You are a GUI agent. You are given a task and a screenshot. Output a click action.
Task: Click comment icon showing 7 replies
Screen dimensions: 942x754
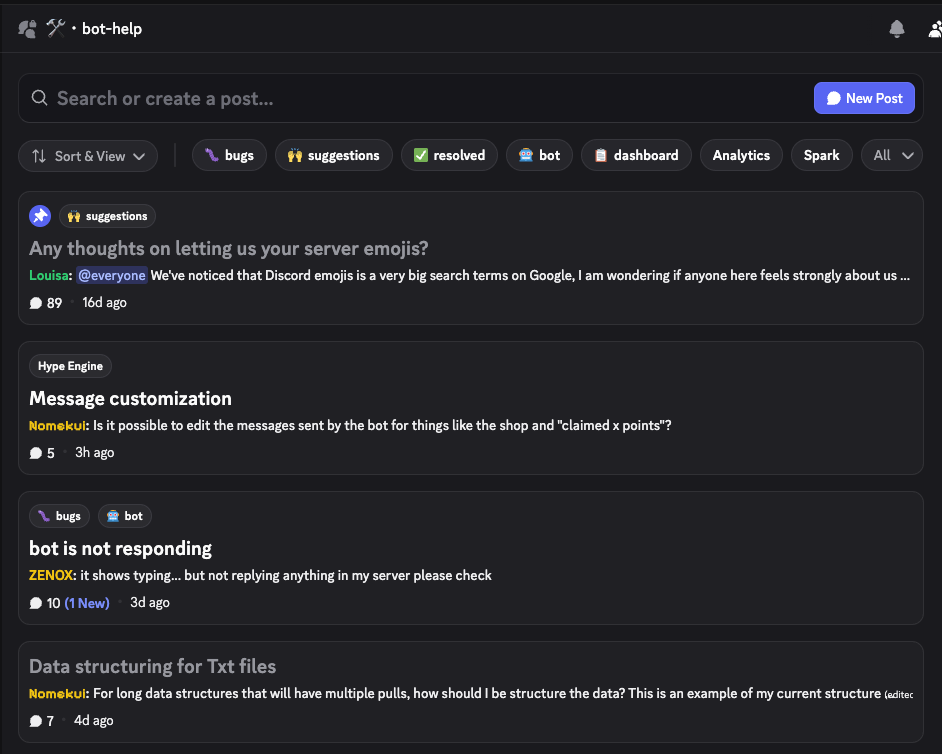[36, 721]
